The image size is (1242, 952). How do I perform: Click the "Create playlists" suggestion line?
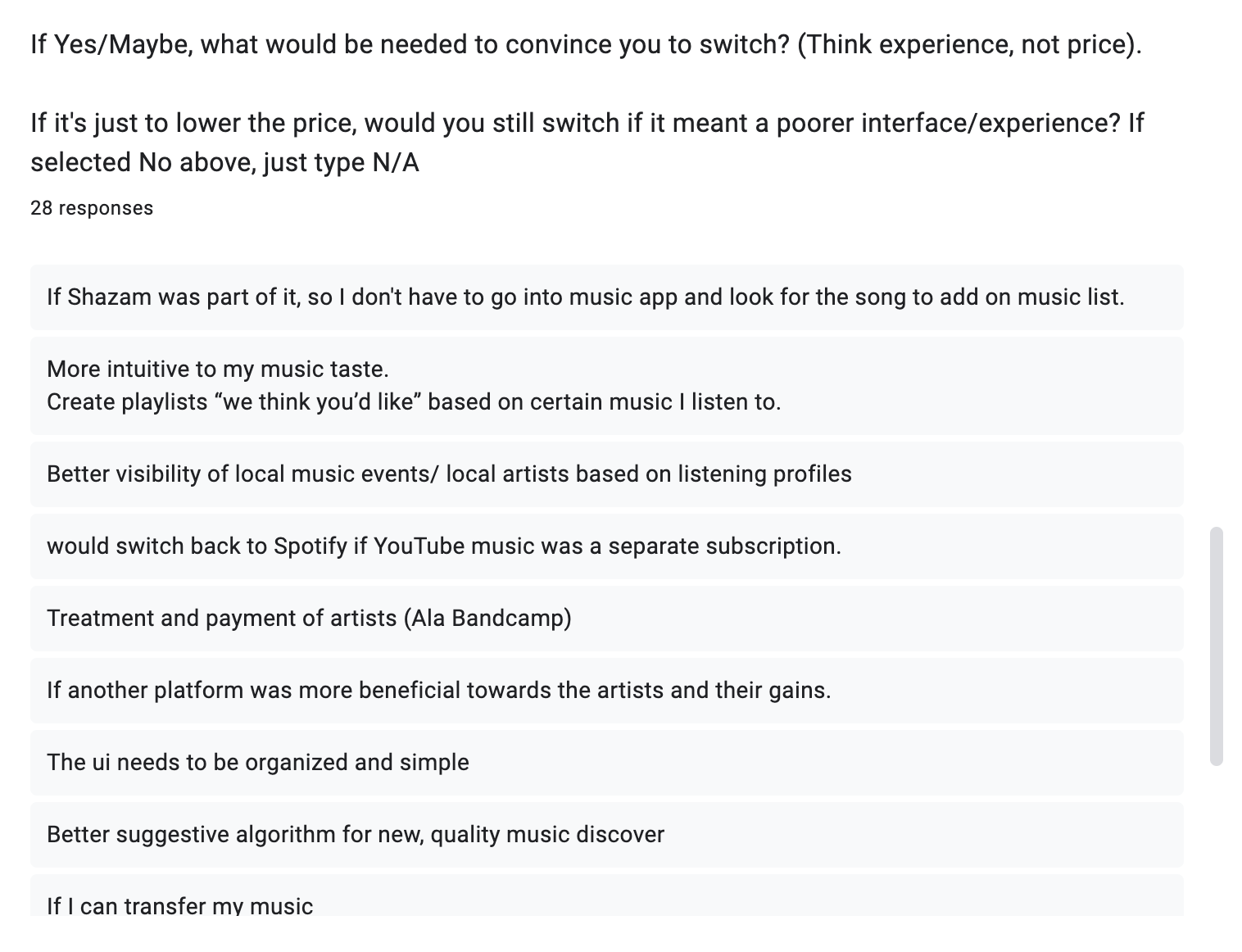(x=413, y=401)
